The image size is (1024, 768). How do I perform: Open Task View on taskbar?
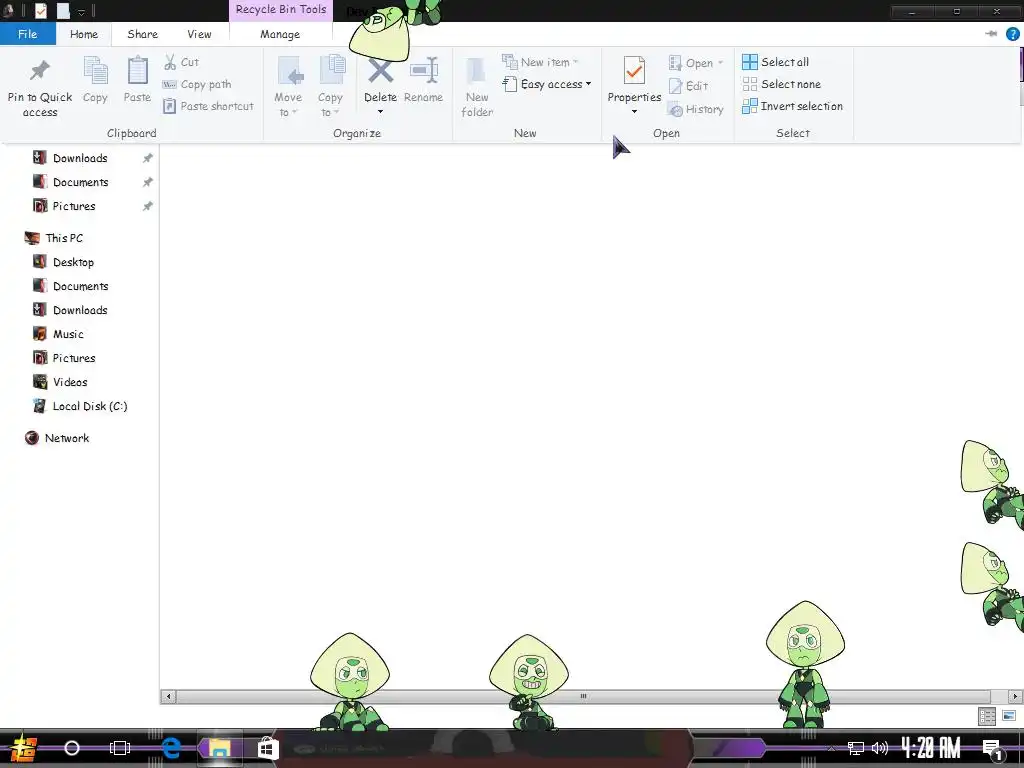pos(120,748)
